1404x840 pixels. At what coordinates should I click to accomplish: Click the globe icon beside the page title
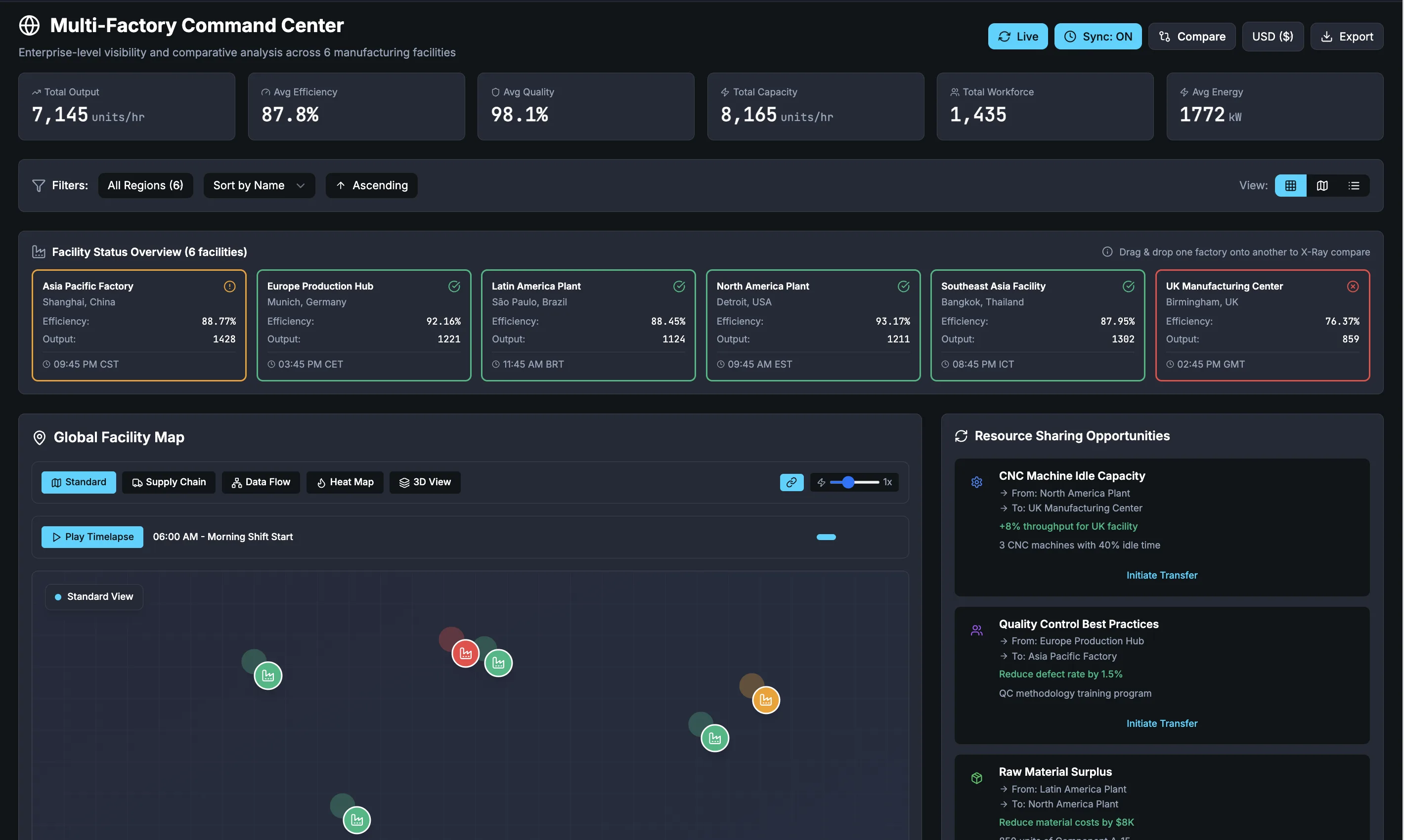[30, 25]
